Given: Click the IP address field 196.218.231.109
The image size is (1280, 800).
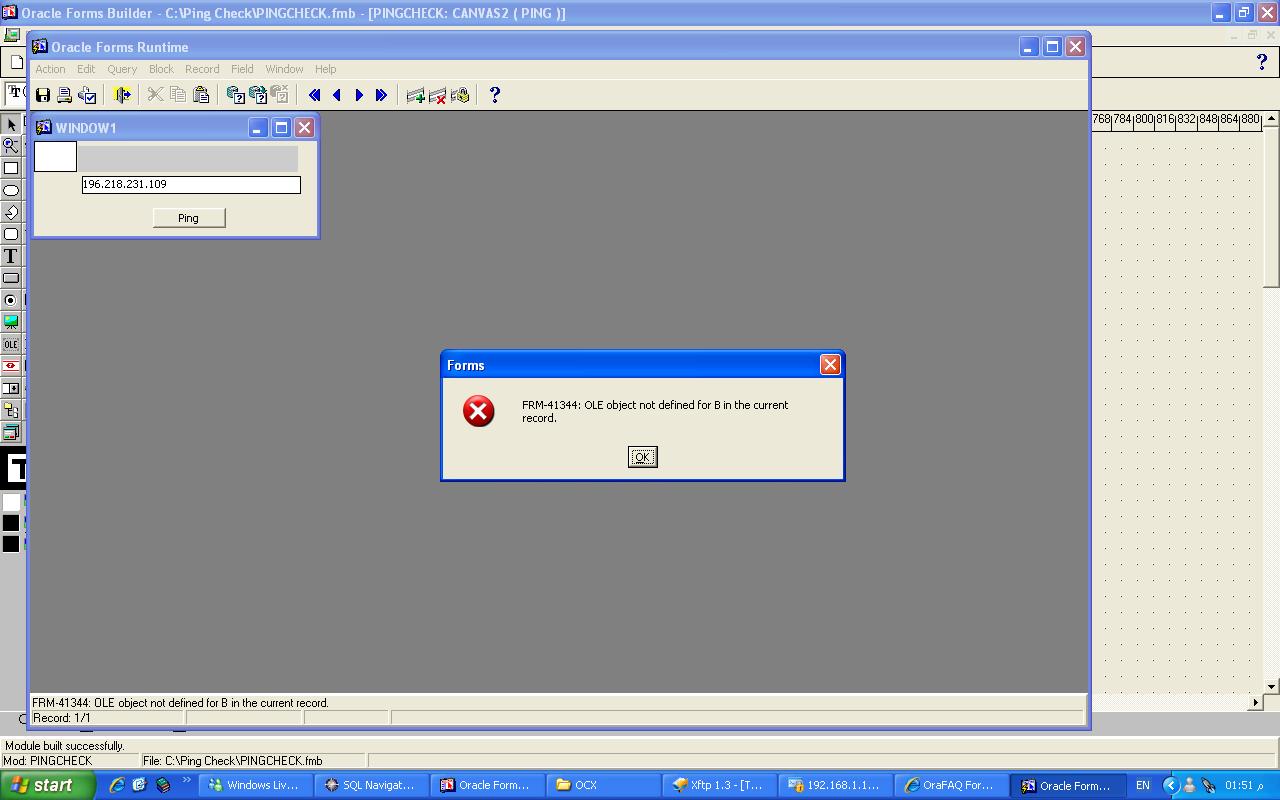Looking at the screenshot, I should click(191, 185).
